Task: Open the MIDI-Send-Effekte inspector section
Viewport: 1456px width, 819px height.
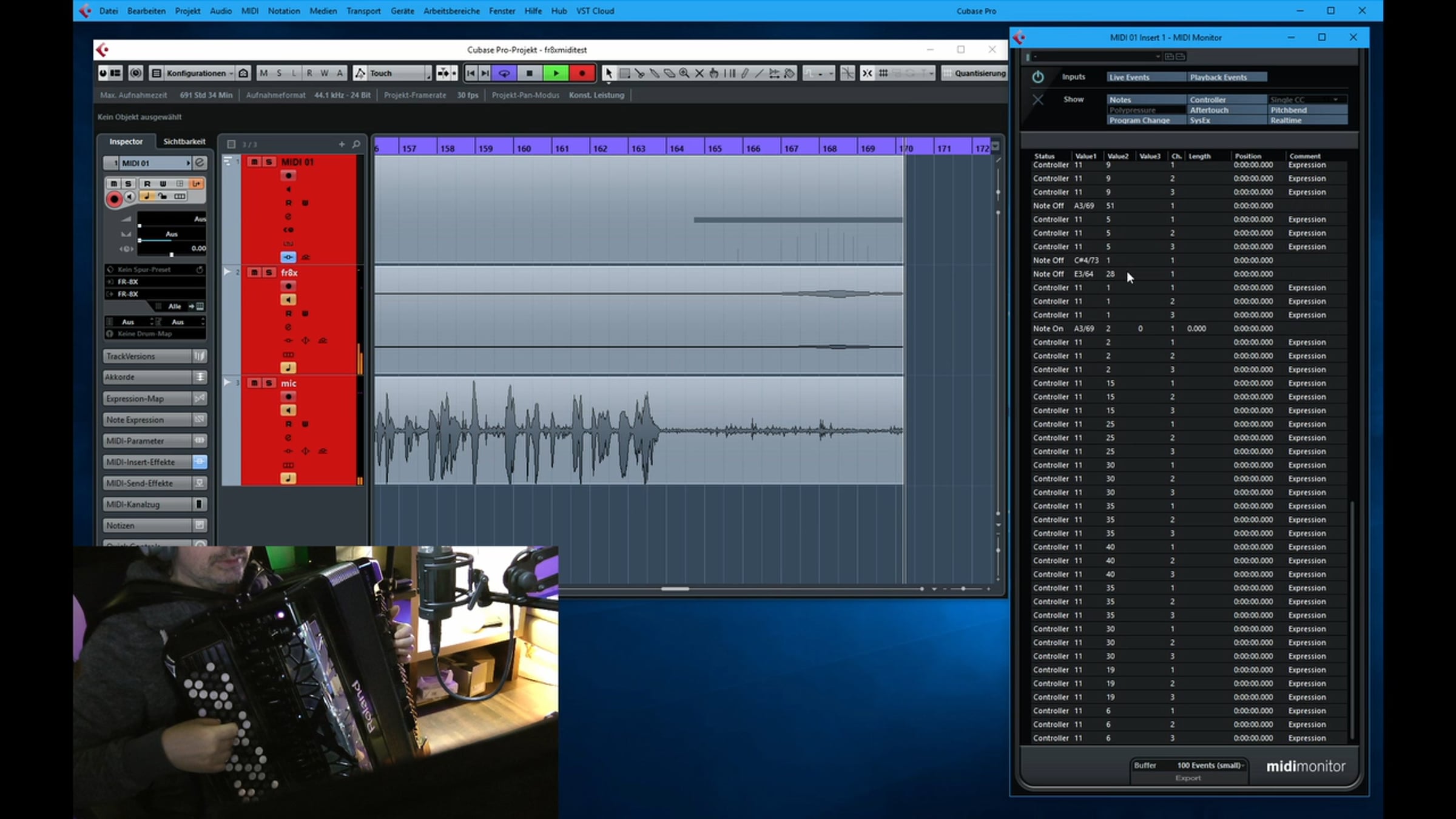Action: coord(147,484)
